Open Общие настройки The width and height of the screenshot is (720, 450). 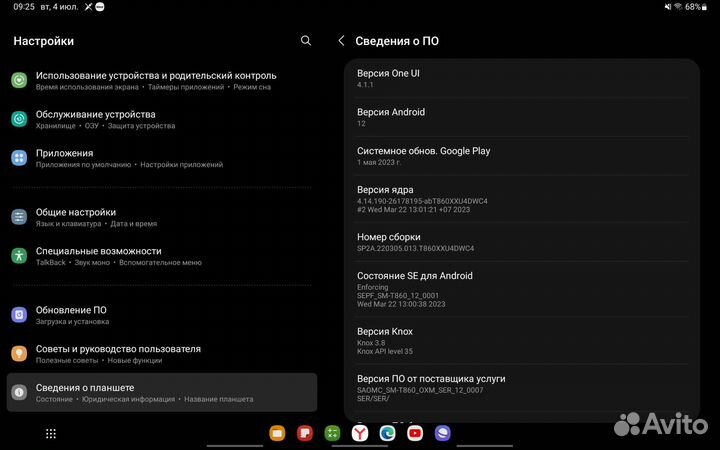point(76,217)
